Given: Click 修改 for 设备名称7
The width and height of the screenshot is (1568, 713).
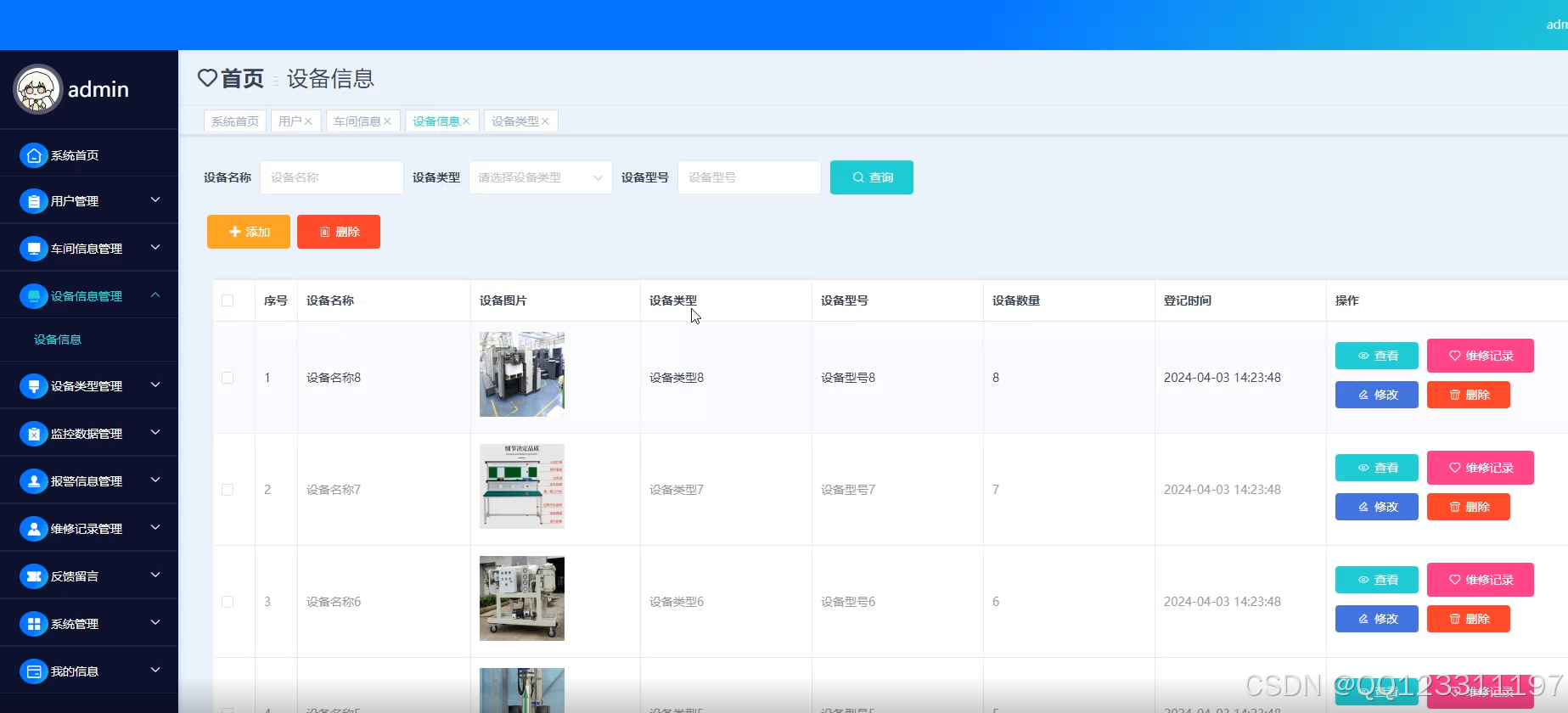Looking at the screenshot, I should pos(1377,507).
